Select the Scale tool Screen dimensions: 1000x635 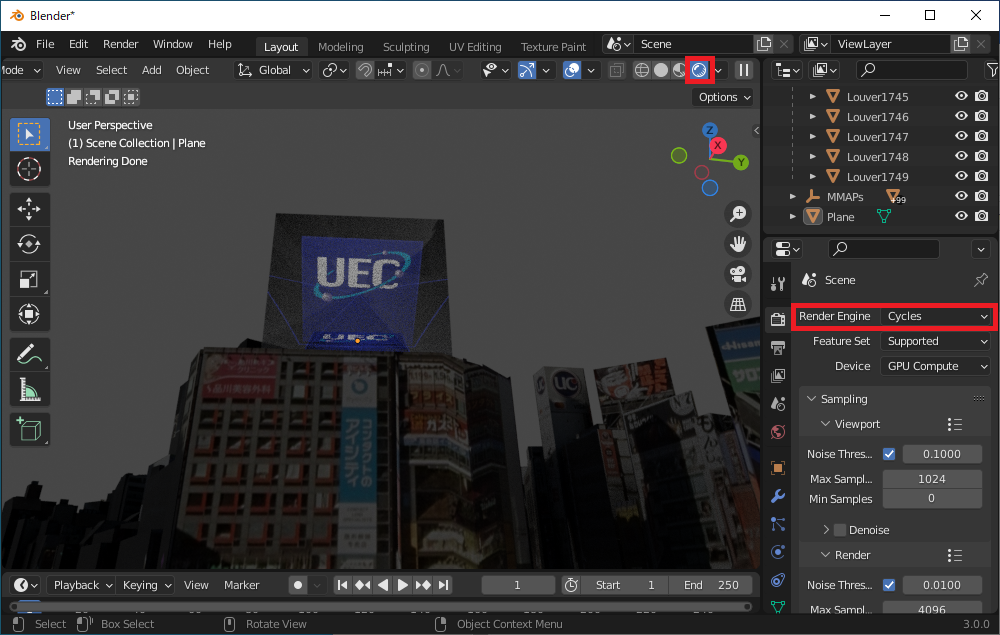coord(29,279)
